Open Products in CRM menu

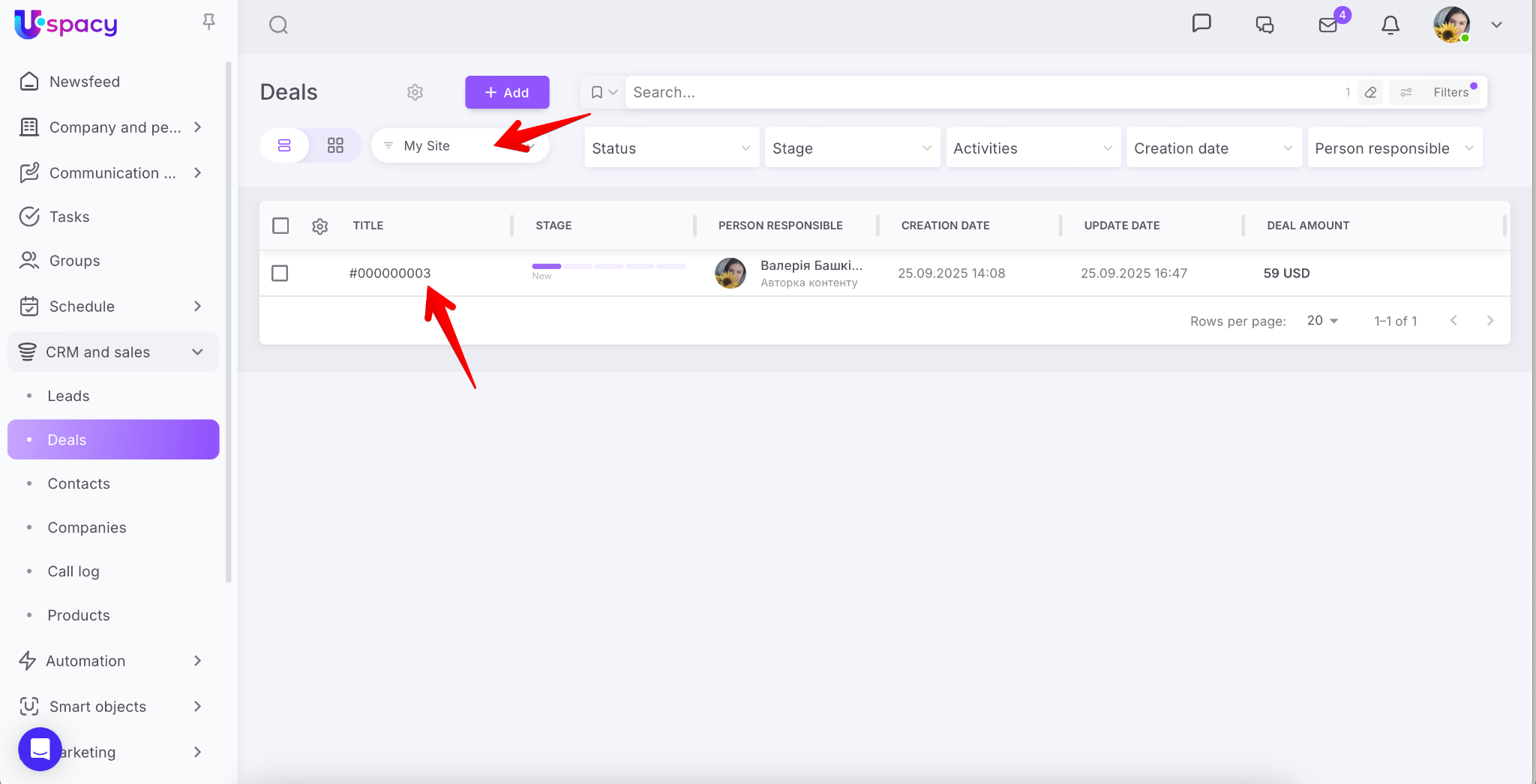coord(79,615)
